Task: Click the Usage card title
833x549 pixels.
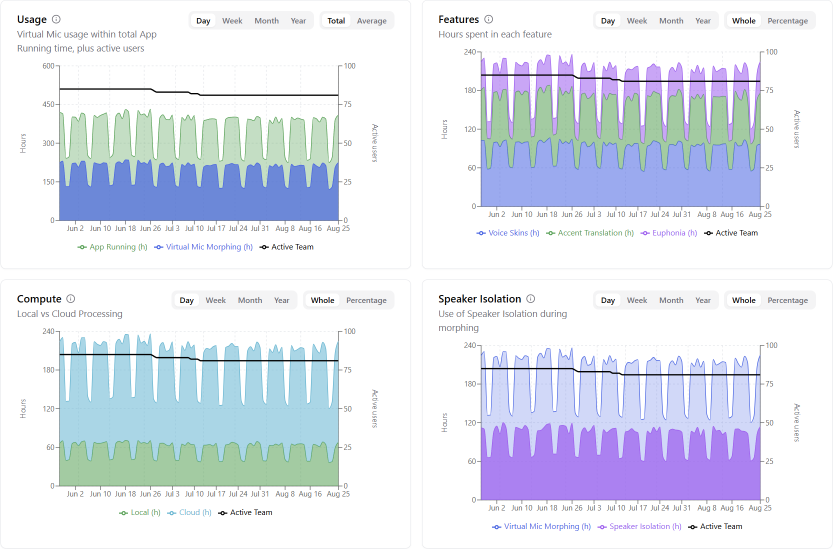Action: pyautogui.click(x=32, y=19)
